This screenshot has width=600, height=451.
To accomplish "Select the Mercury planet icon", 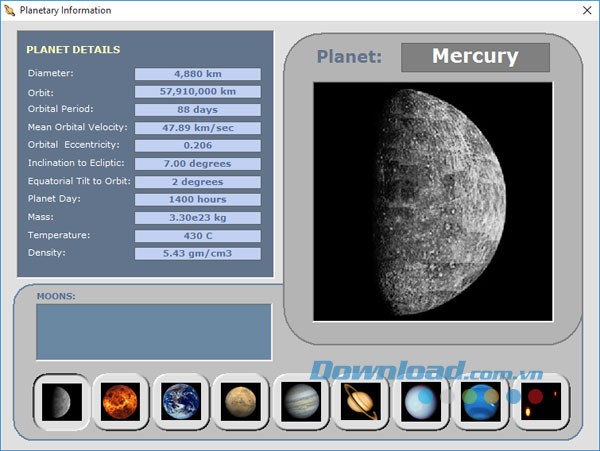I will tap(61, 402).
